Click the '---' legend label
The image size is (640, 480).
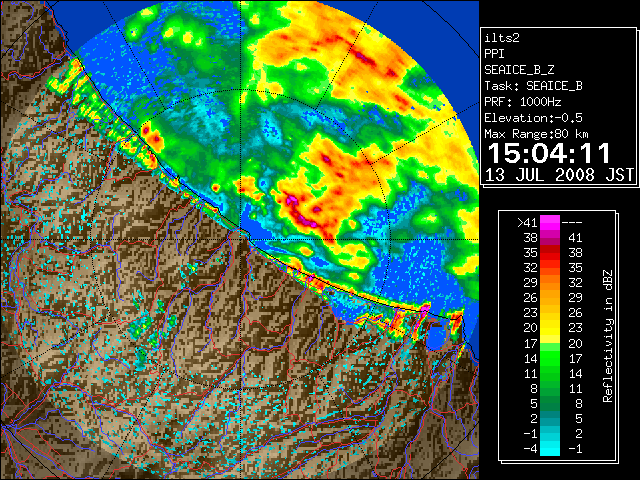pos(572,222)
